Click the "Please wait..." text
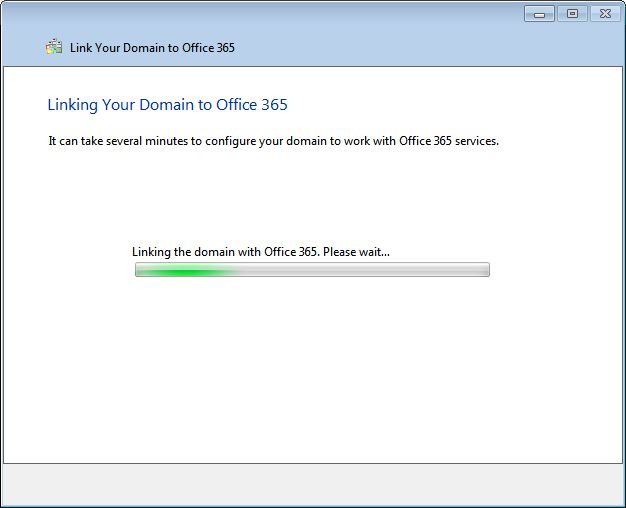 [357, 252]
